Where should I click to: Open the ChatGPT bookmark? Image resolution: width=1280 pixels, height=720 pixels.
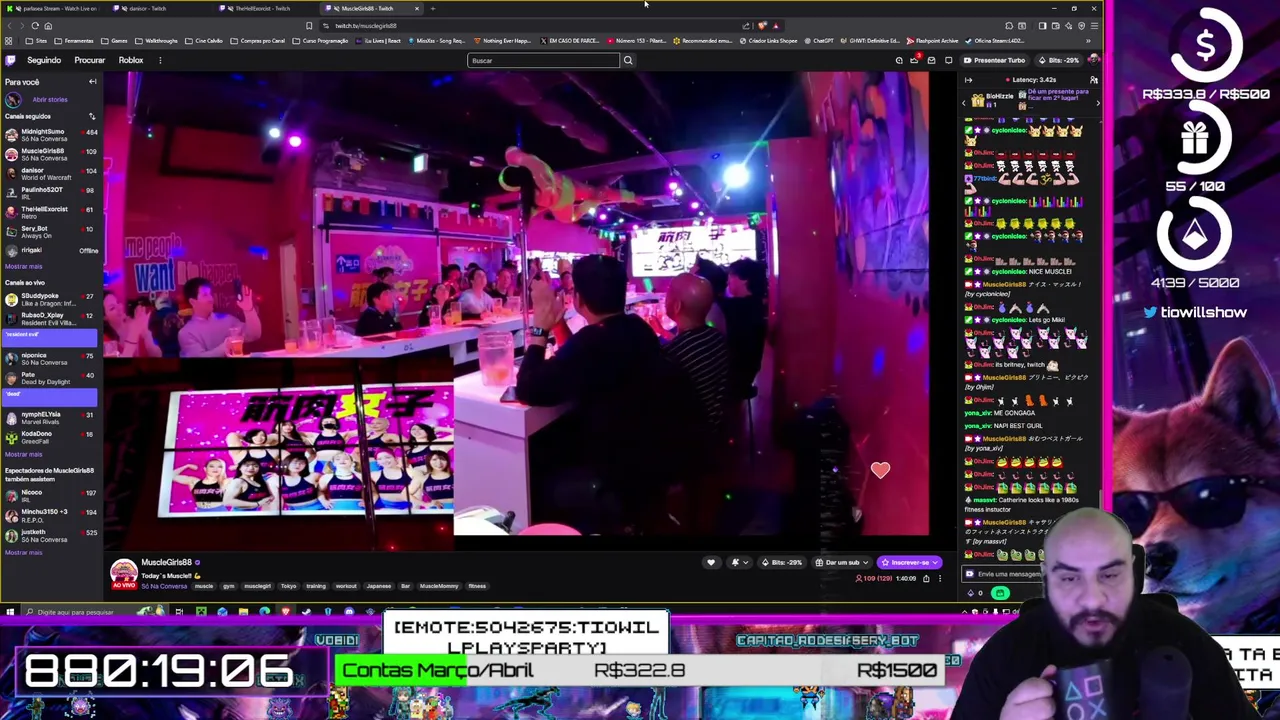(x=817, y=41)
